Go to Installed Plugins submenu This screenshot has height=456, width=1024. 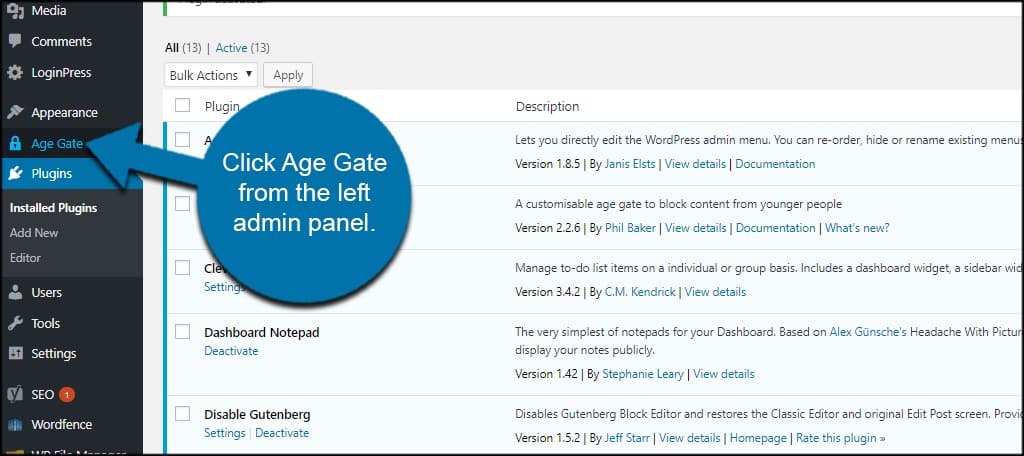(x=54, y=208)
